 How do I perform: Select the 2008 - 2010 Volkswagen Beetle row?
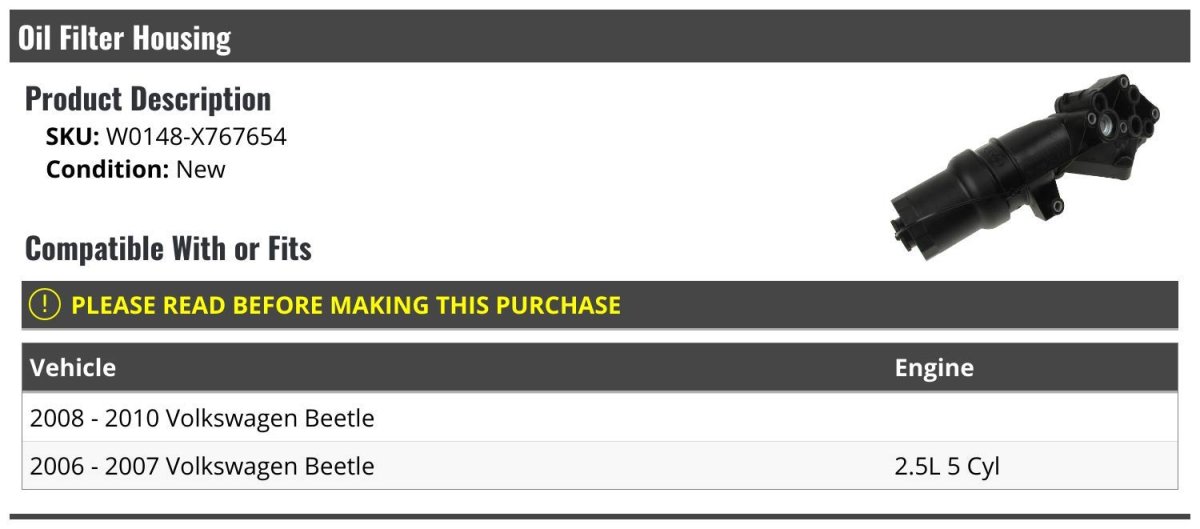[202, 418]
